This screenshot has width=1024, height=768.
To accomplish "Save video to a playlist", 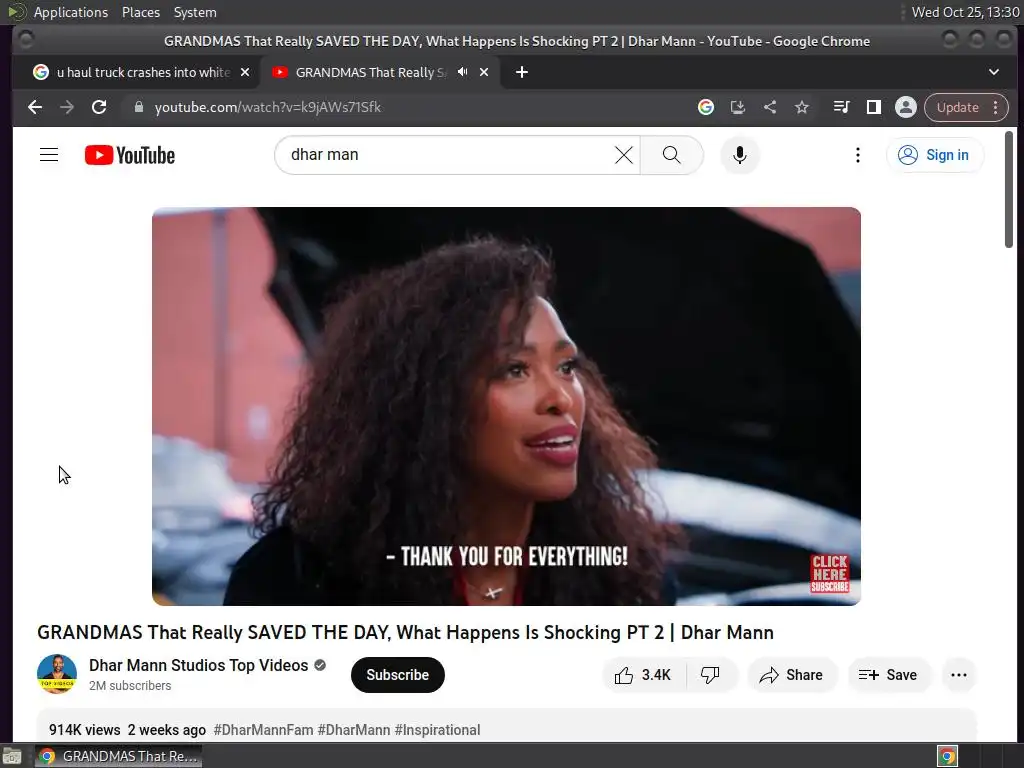I will [x=888, y=675].
